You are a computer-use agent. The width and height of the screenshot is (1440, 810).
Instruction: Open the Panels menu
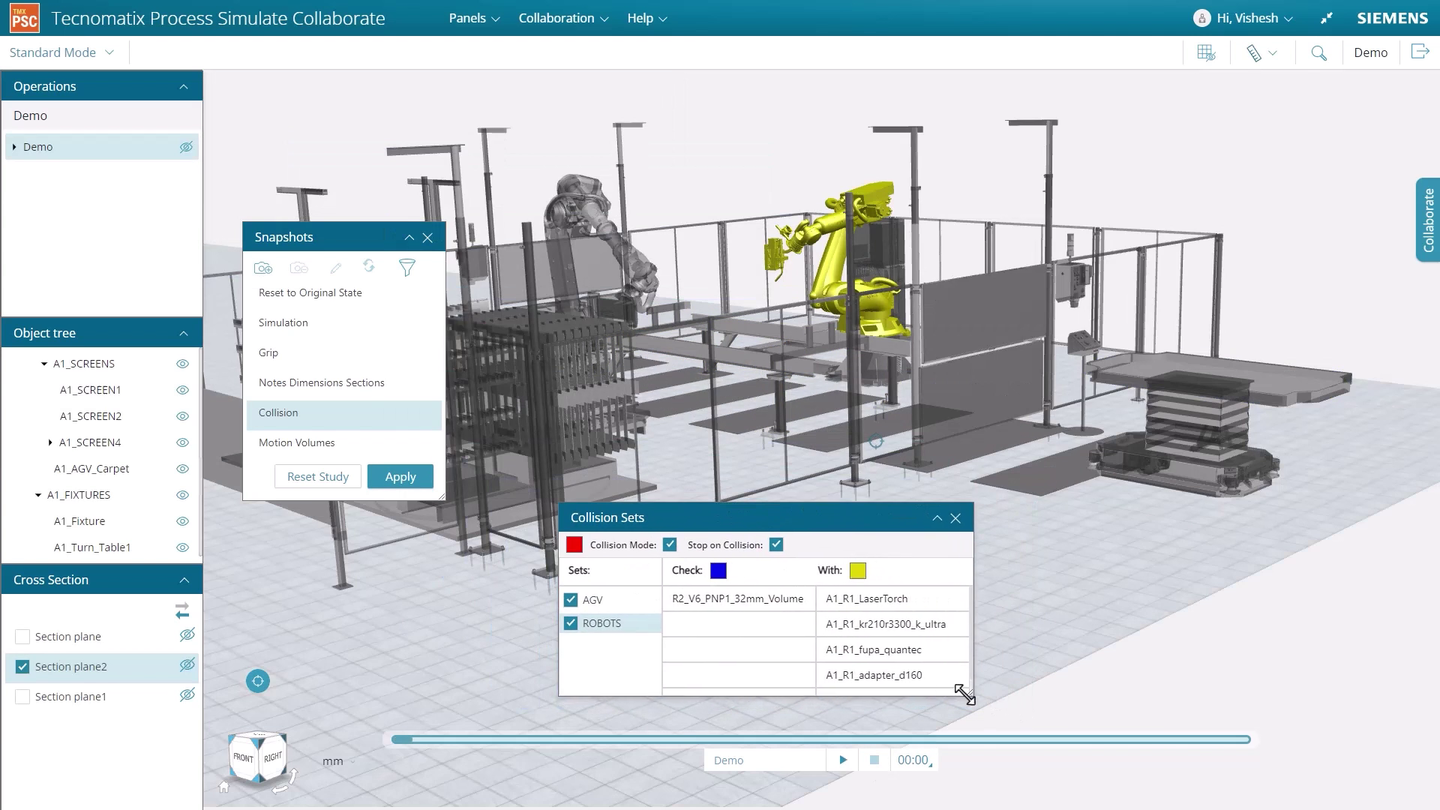[x=472, y=18]
